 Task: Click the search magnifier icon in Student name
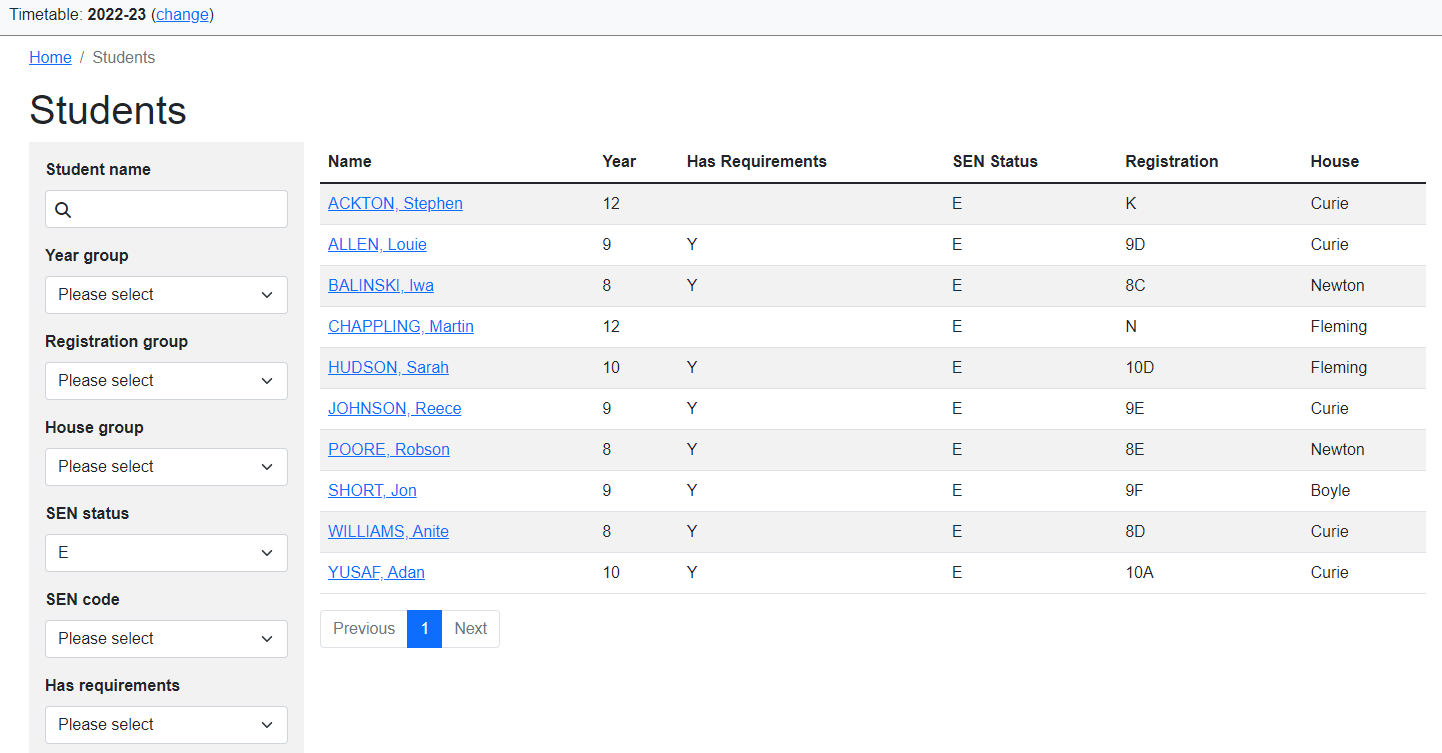pyautogui.click(x=63, y=210)
